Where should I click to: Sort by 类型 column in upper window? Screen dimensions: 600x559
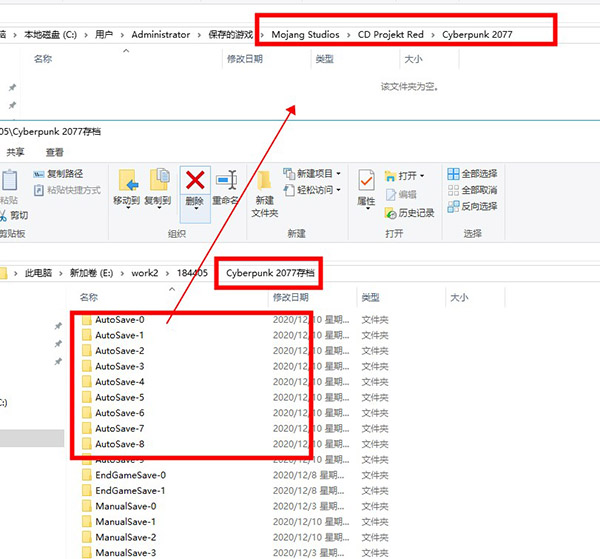pyautogui.click(x=324, y=59)
